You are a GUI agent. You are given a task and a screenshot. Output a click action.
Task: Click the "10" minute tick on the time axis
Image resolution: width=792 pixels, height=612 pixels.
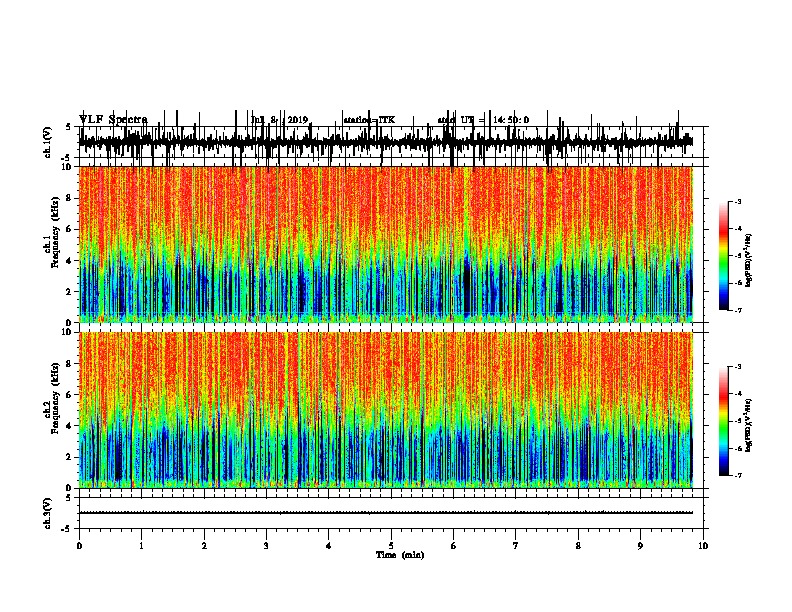[x=703, y=546]
